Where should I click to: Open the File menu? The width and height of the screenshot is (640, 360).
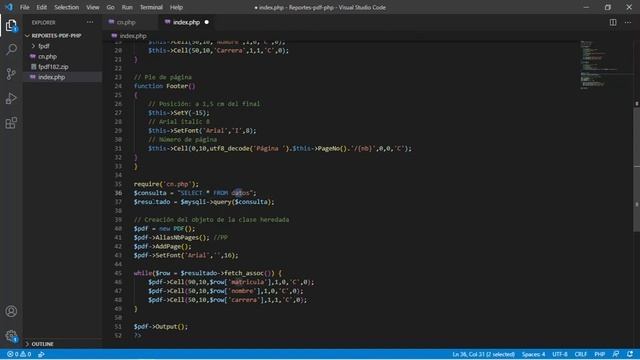[x=24, y=7]
